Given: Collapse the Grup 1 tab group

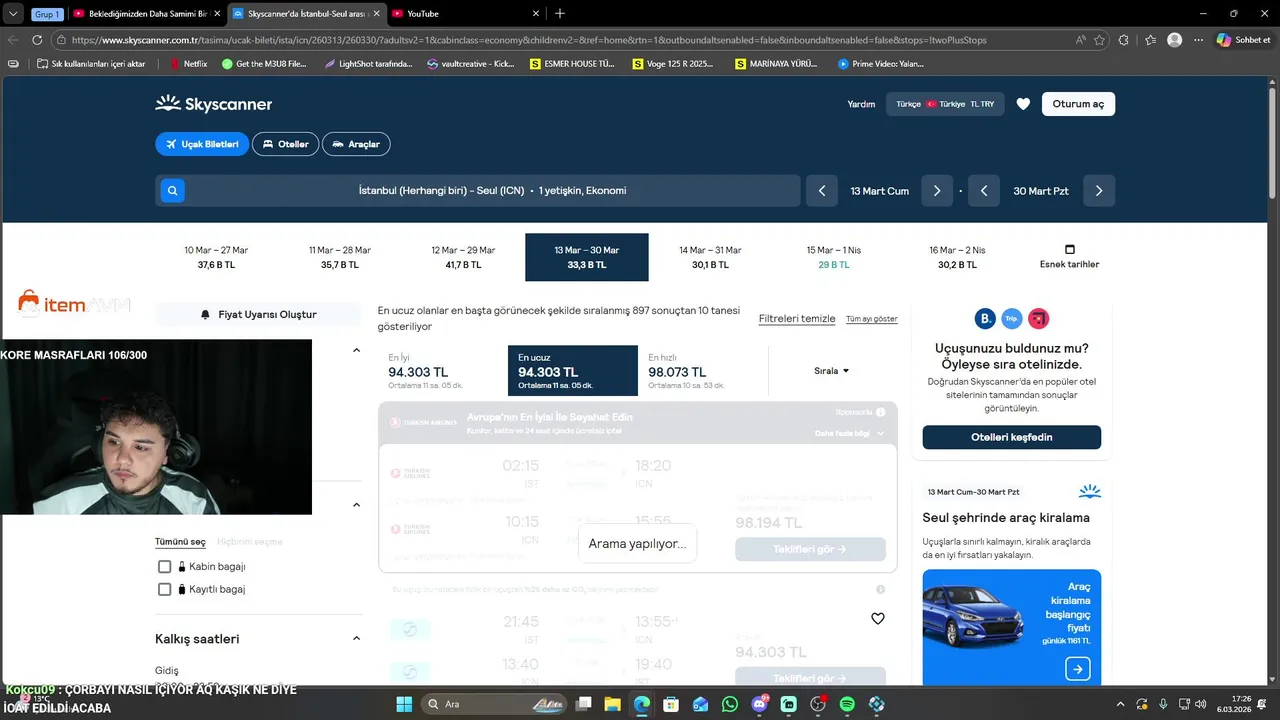Looking at the screenshot, I should pyautogui.click(x=47, y=14).
